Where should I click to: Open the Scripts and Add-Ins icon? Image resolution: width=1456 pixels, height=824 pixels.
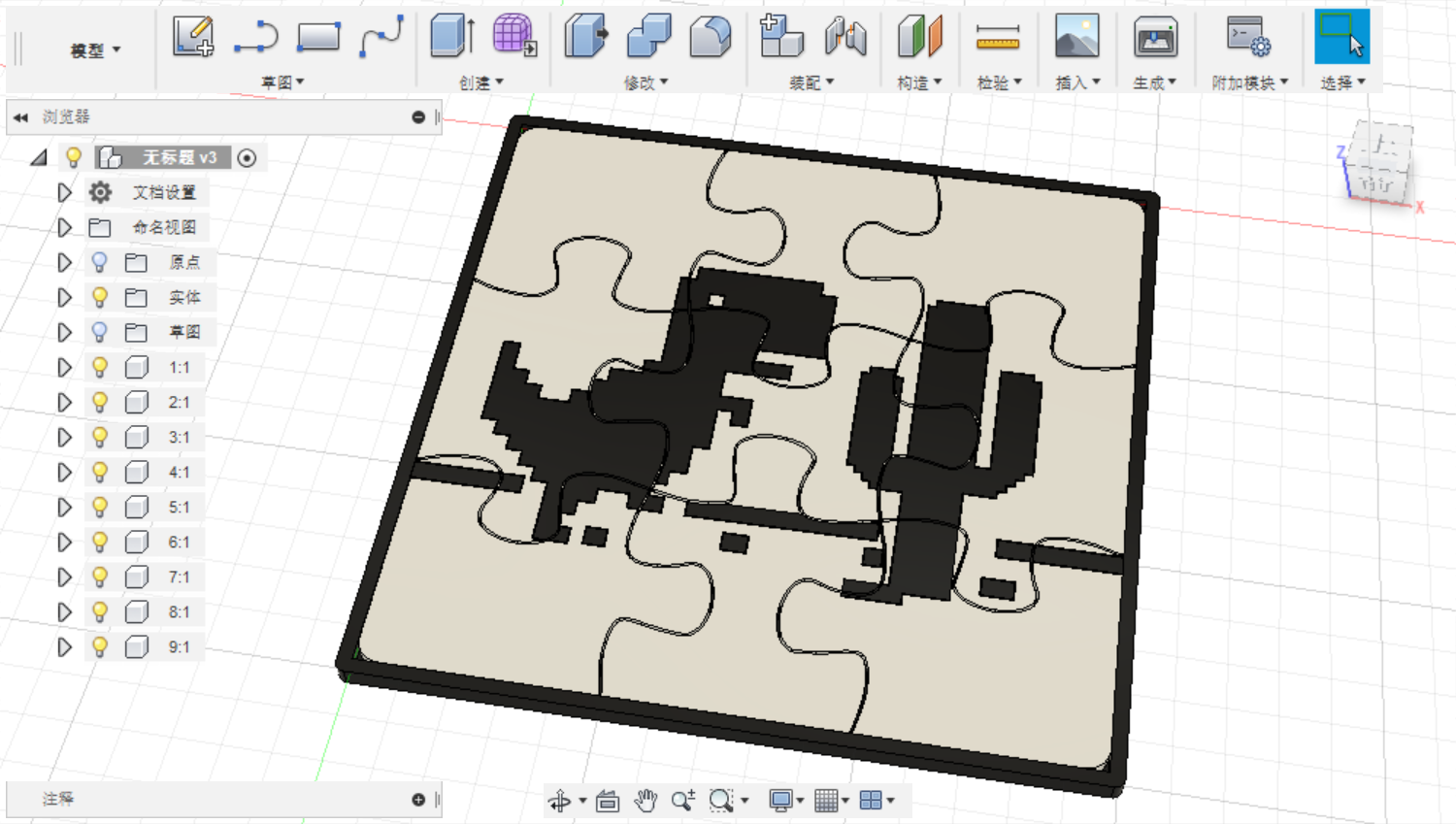(x=1249, y=36)
